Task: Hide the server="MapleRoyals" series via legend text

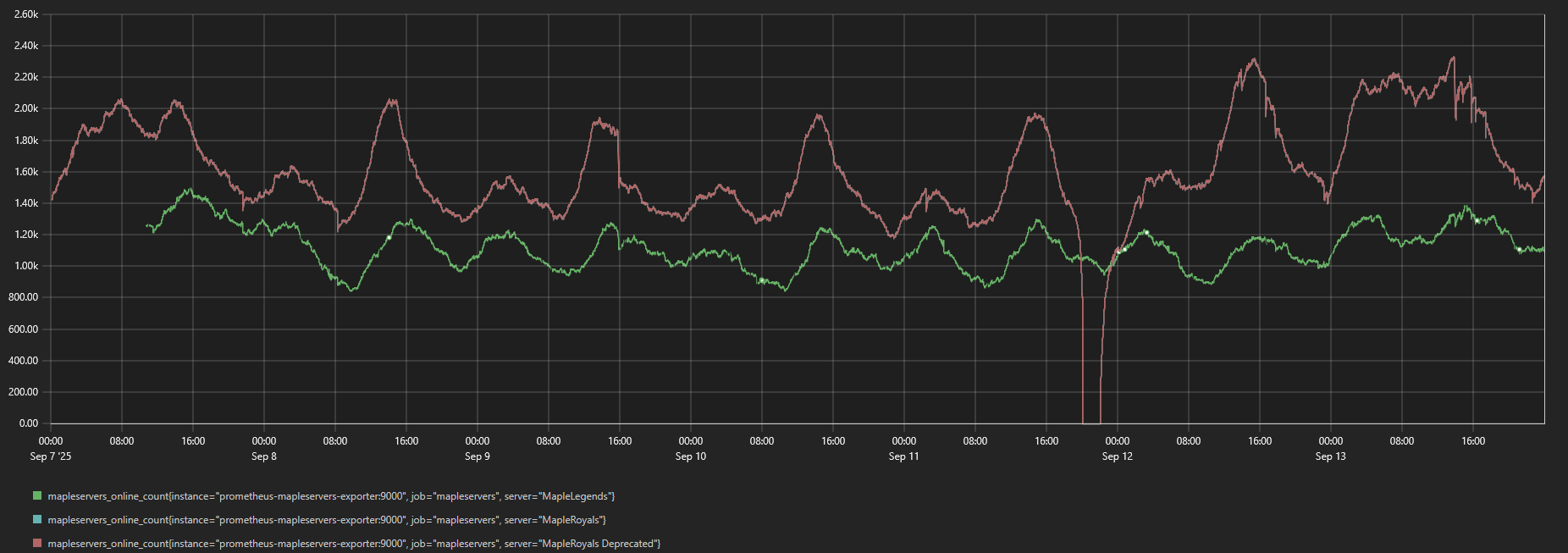Action: point(326,520)
